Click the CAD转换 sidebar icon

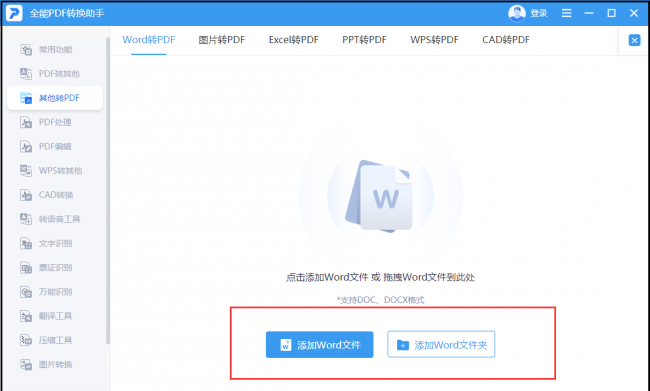coord(26,195)
